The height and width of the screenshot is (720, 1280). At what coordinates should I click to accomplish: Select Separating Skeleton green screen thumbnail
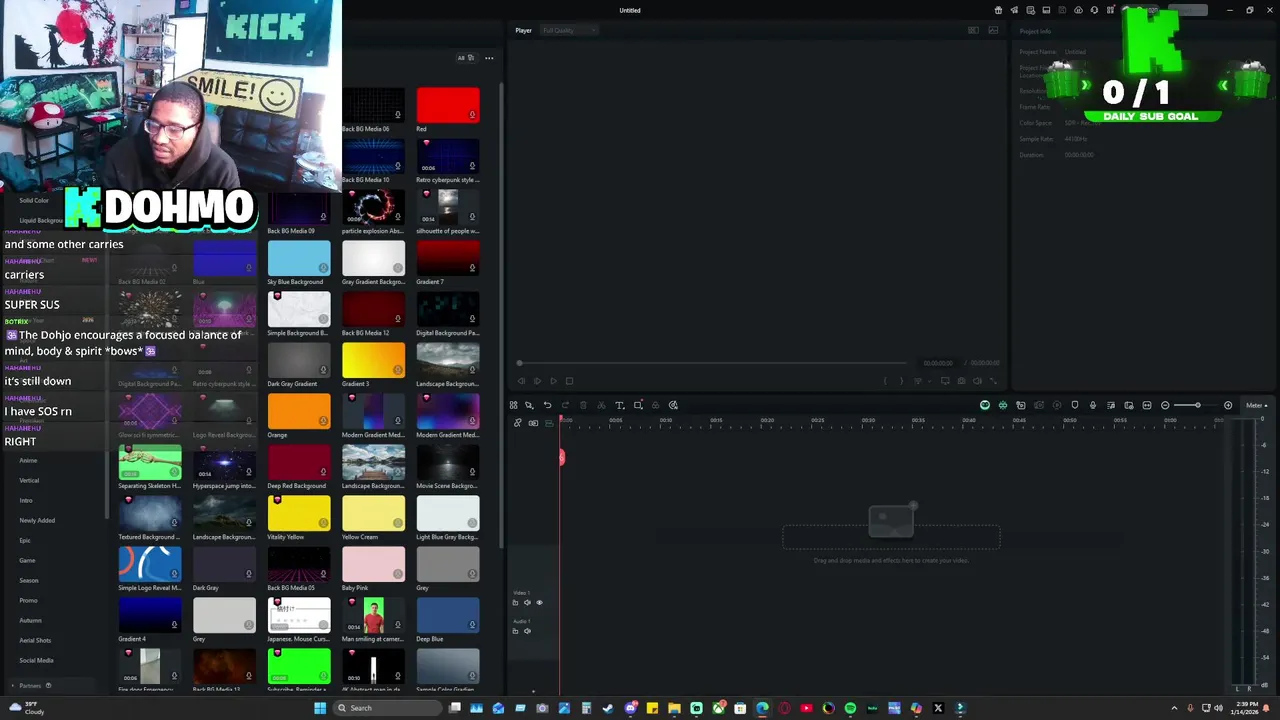pos(150,462)
